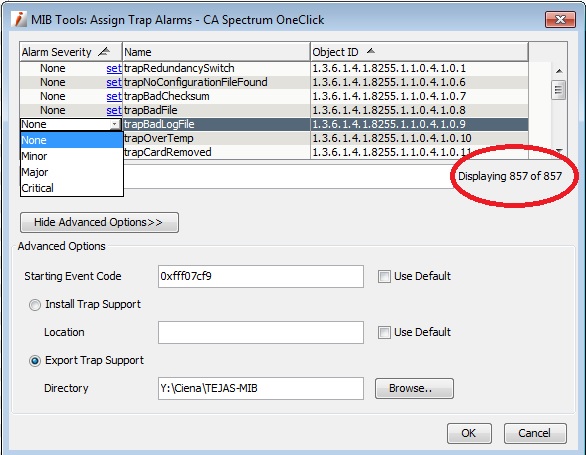Click Object ID ending in .1.0.7
Image resolution: width=586 pixels, height=455 pixels.
pos(419,96)
